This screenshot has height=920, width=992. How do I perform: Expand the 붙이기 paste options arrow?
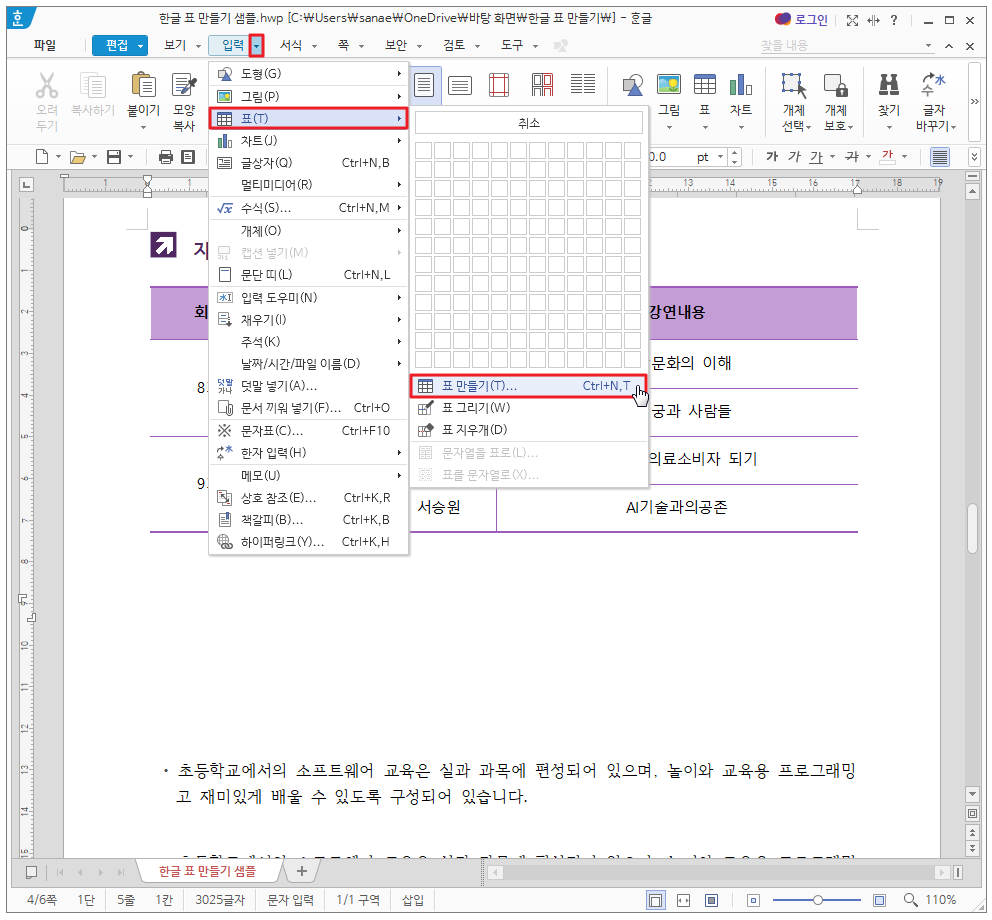coord(144,127)
